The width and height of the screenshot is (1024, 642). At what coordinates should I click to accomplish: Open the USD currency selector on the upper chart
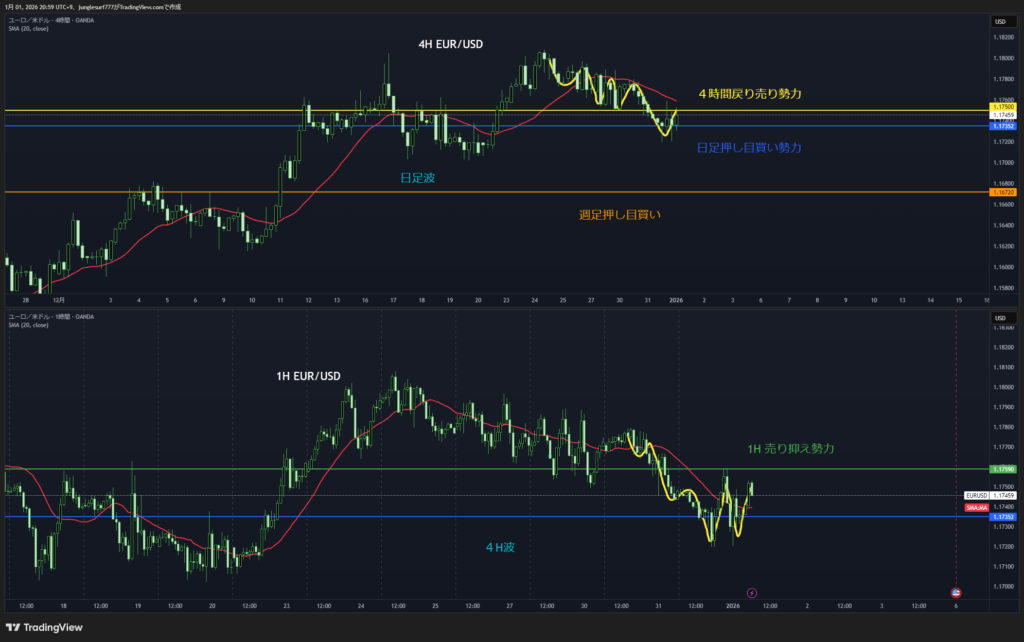(x=1000, y=21)
